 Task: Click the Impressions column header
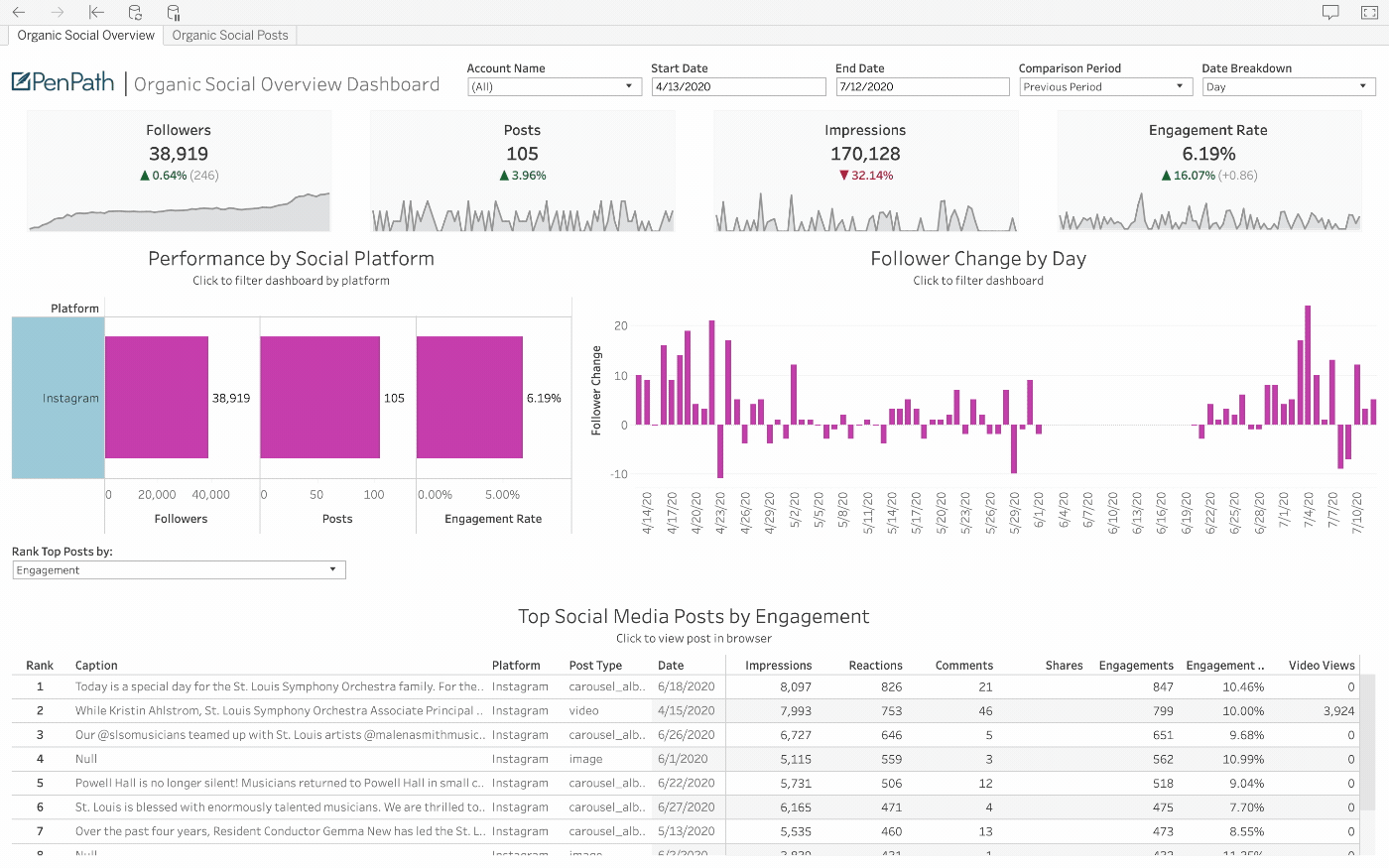tap(779, 666)
